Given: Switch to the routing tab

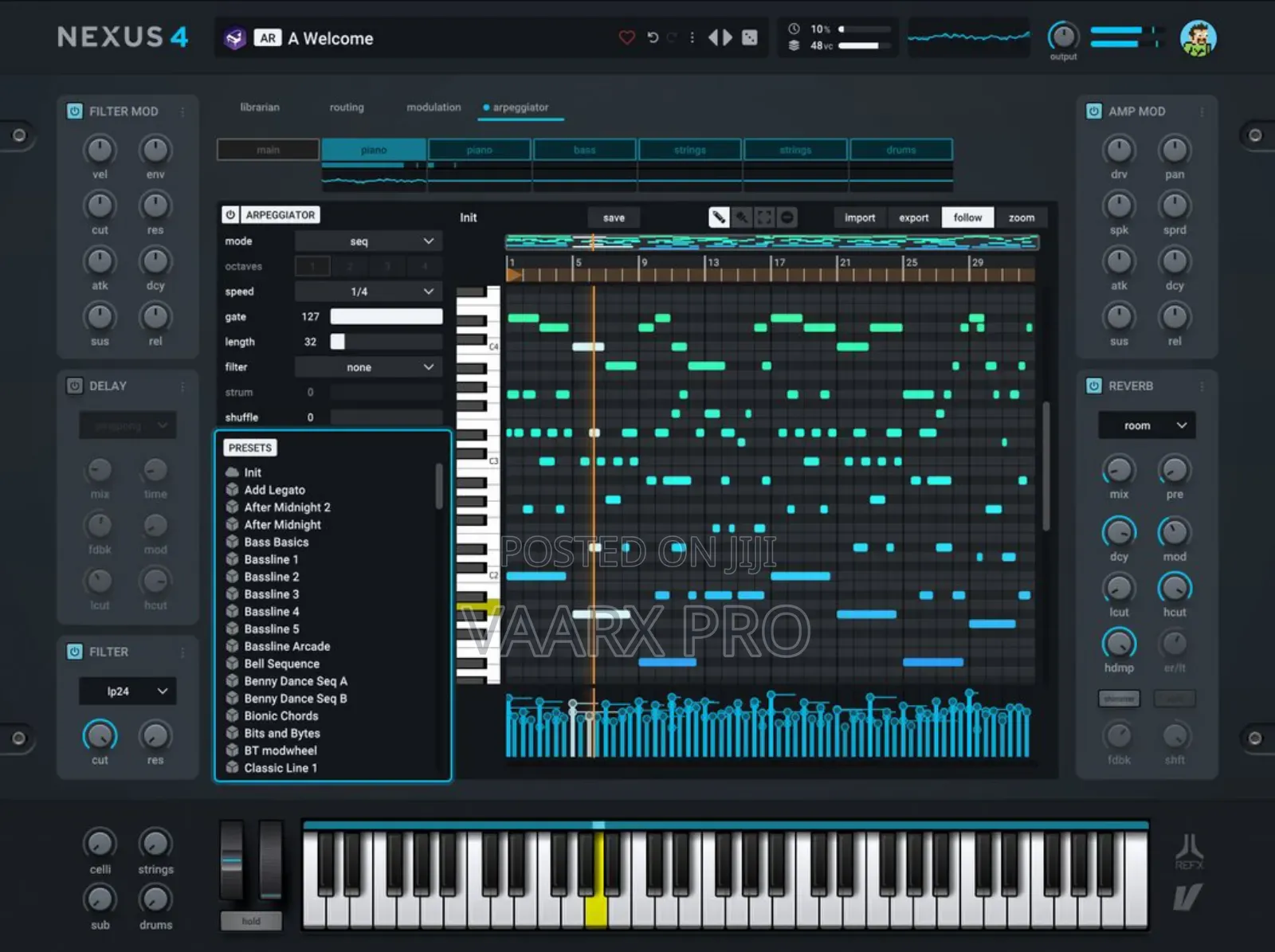Looking at the screenshot, I should [347, 107].
